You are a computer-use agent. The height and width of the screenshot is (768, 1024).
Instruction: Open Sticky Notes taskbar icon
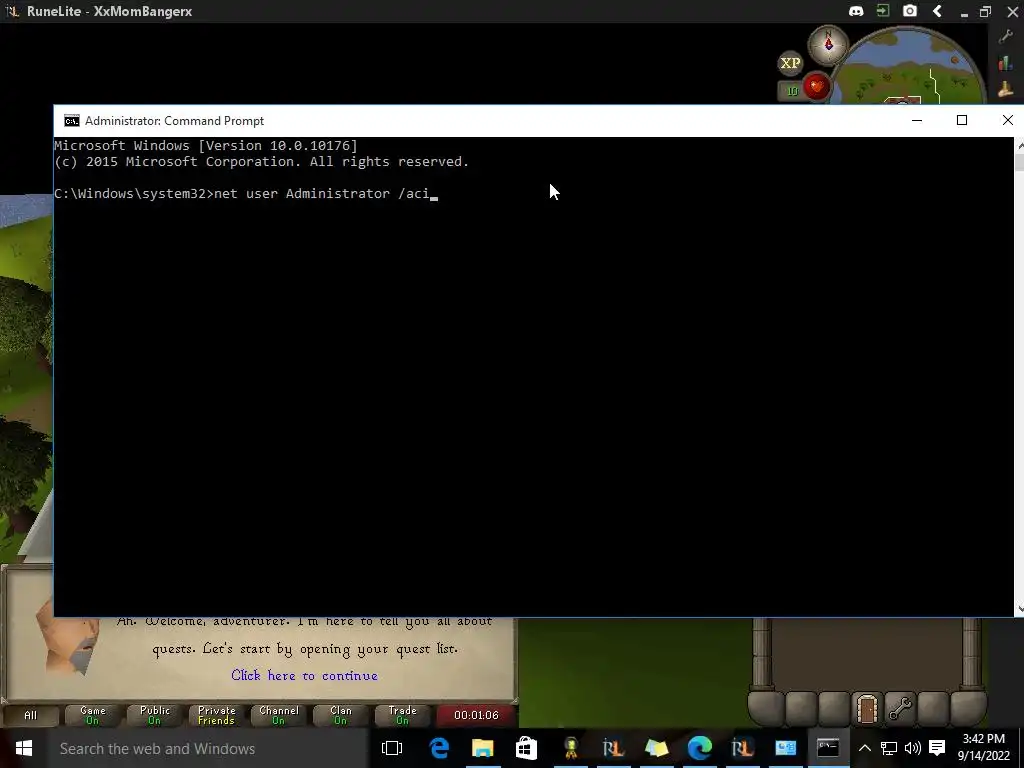coord(656,748)
